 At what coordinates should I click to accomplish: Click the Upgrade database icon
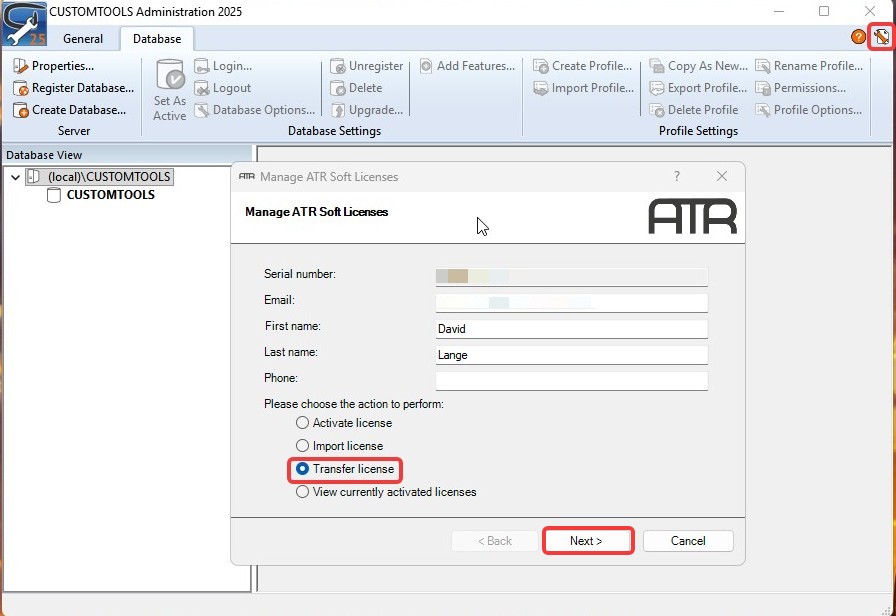point(338,110)
